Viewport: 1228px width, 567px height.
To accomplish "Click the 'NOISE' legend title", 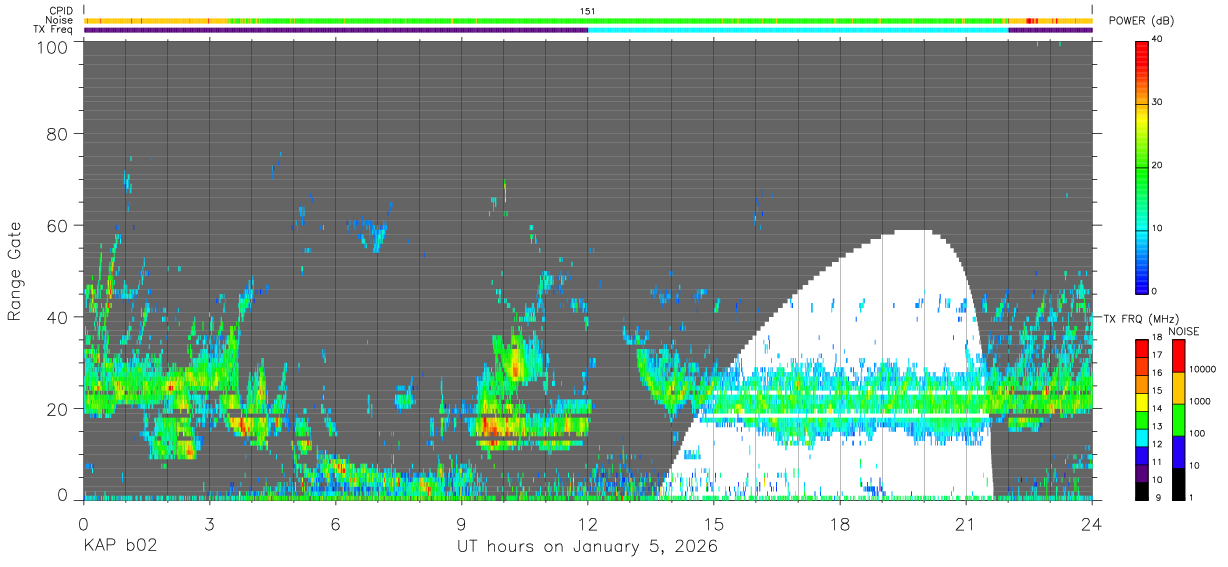I will 1186,331.
